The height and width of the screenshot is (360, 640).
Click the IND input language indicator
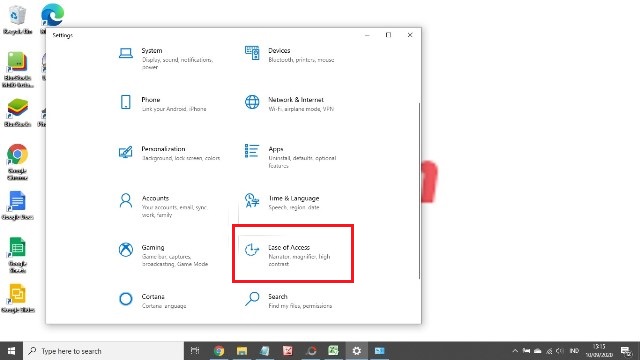[574, 351]
